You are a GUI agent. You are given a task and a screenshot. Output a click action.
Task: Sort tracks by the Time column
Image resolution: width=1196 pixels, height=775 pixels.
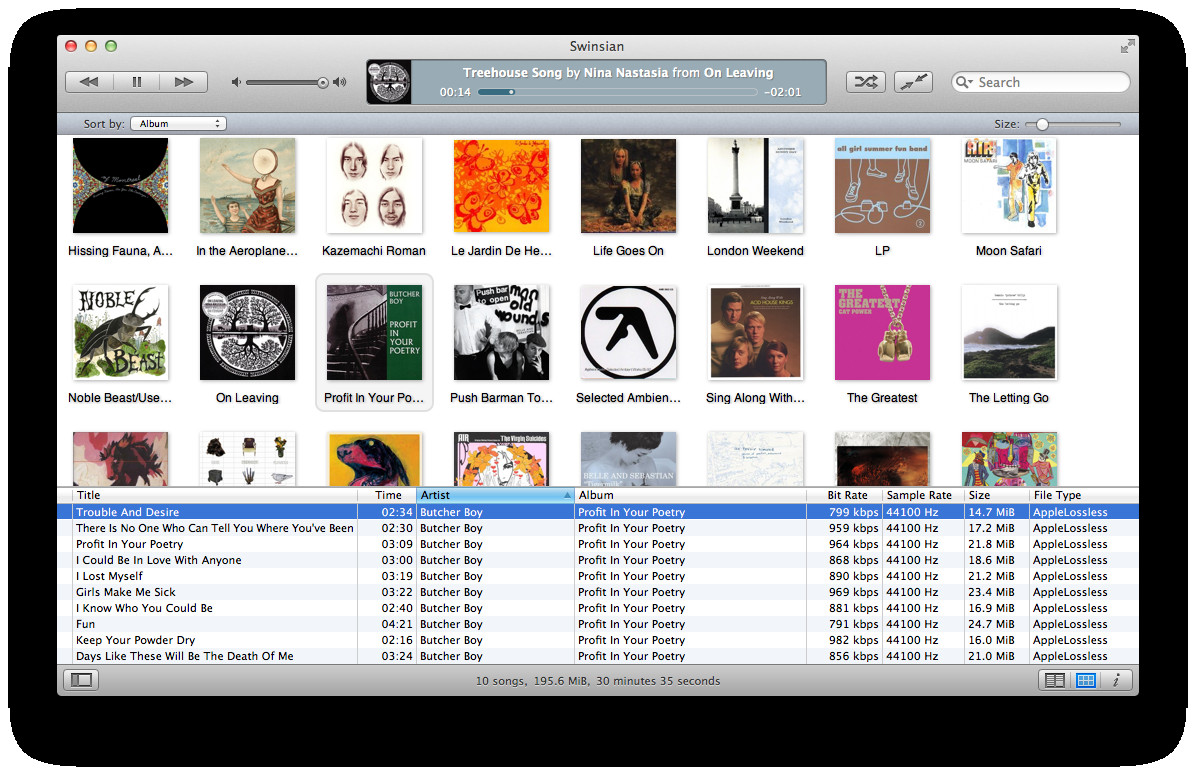pos(387,495)
